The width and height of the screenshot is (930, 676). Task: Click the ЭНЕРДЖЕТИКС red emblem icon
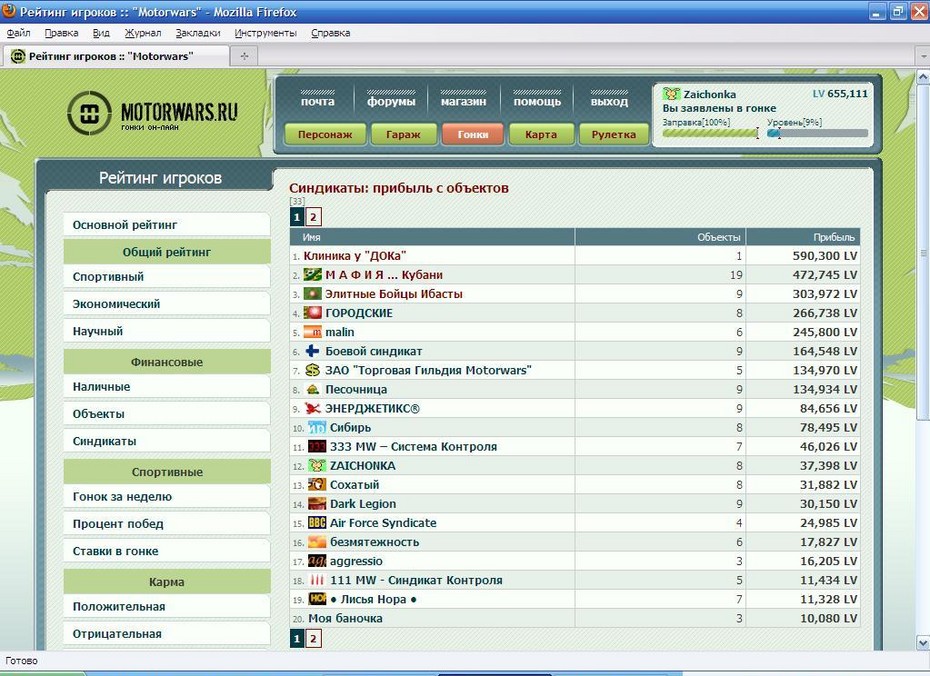pyautogui.click(x=313, y=408)
